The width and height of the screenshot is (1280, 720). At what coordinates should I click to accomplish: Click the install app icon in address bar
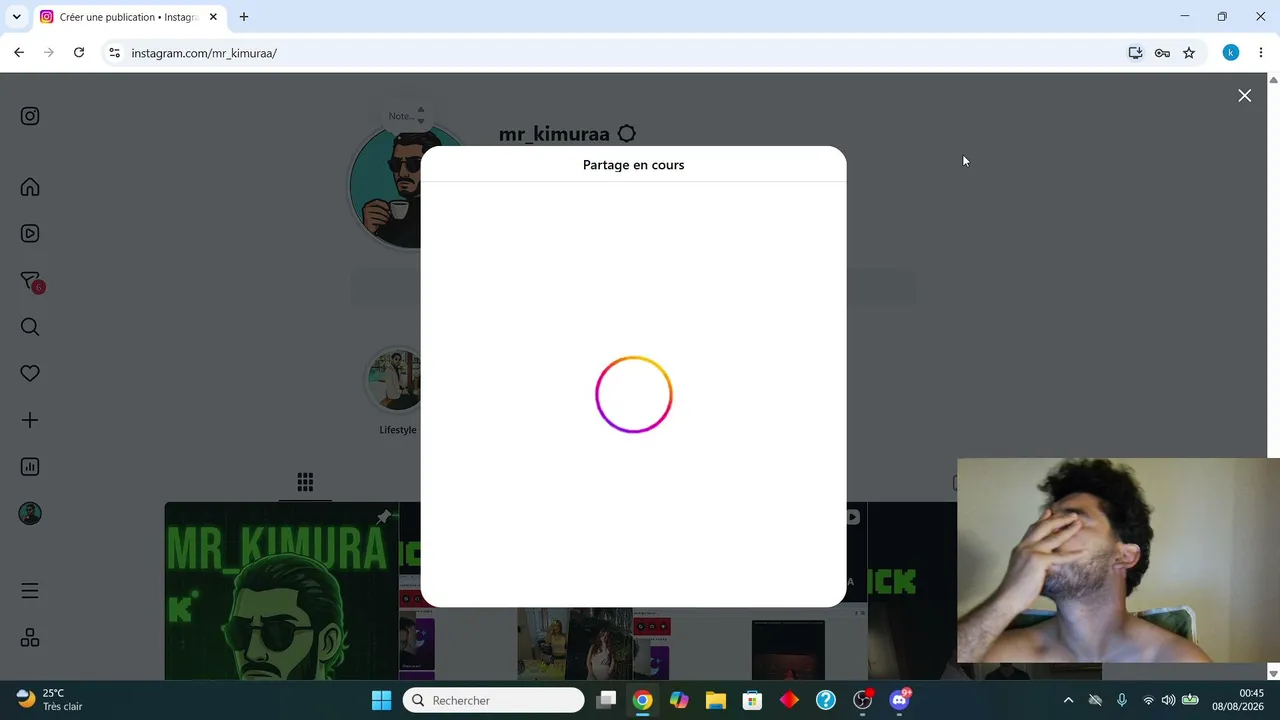(1135, 53)
